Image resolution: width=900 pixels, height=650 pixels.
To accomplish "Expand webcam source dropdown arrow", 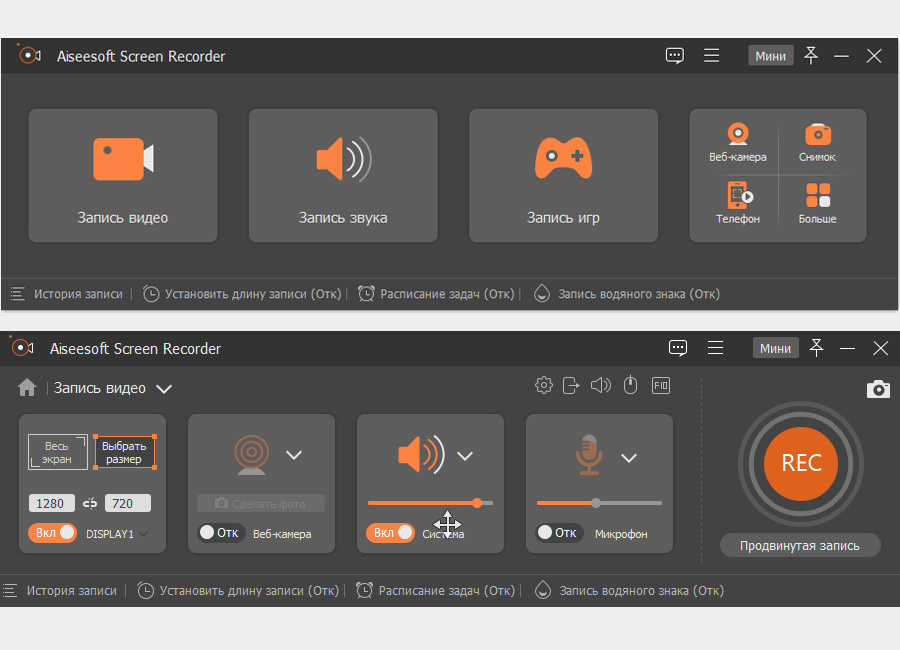I will tap(294, 455).
